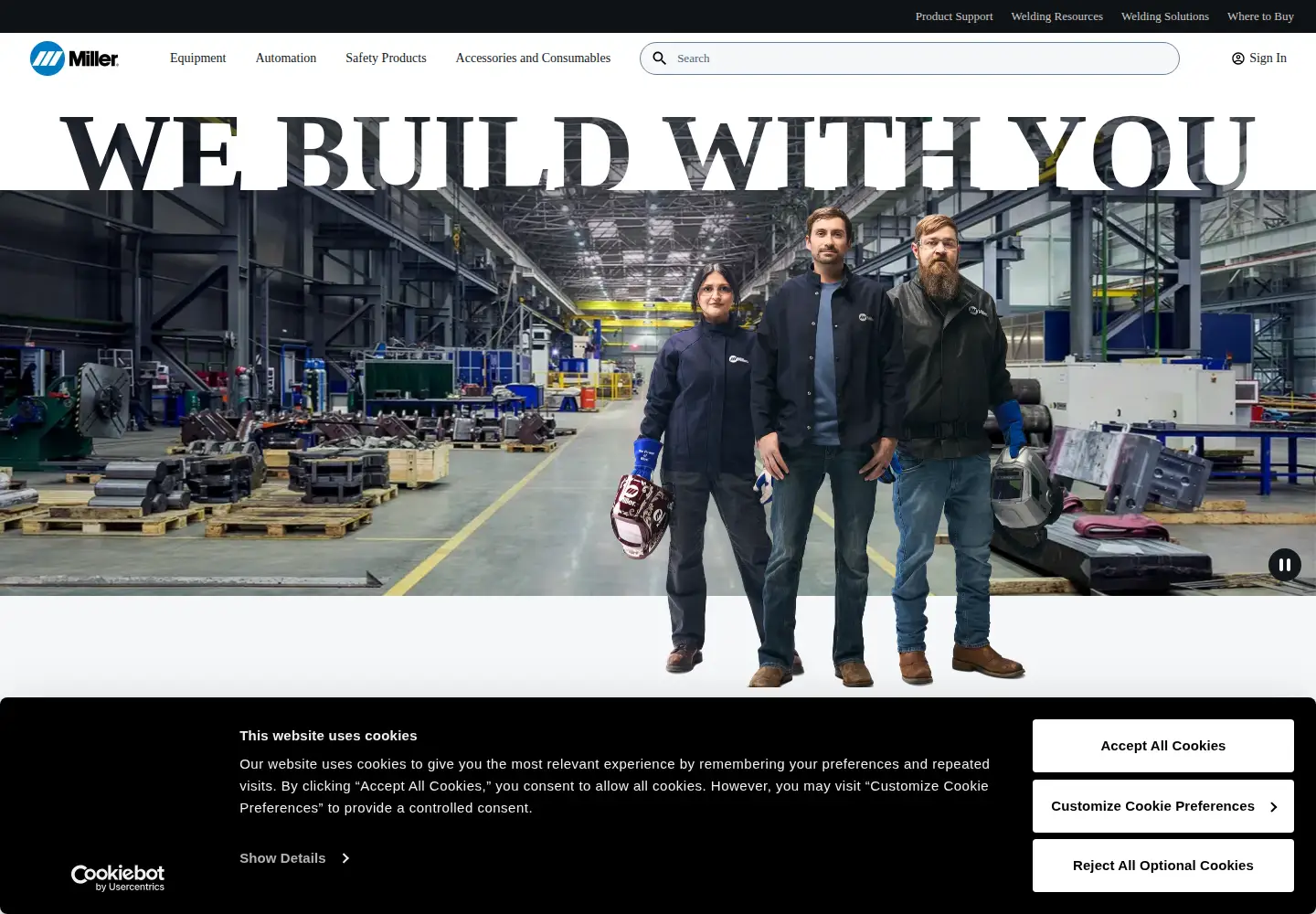
Task: Click the search magnifier icon
Action: pyautogui.click(x=659, y=58)
